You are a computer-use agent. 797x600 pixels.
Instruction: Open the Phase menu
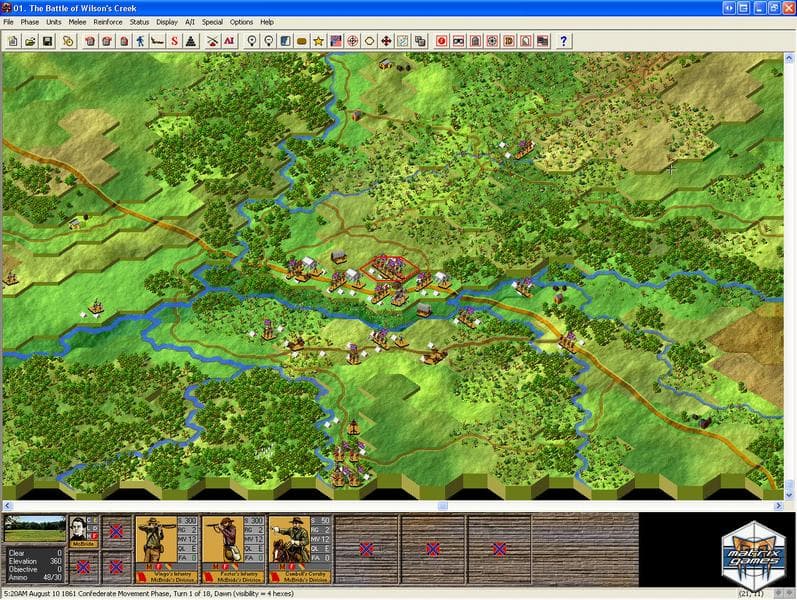pos(29,22)
